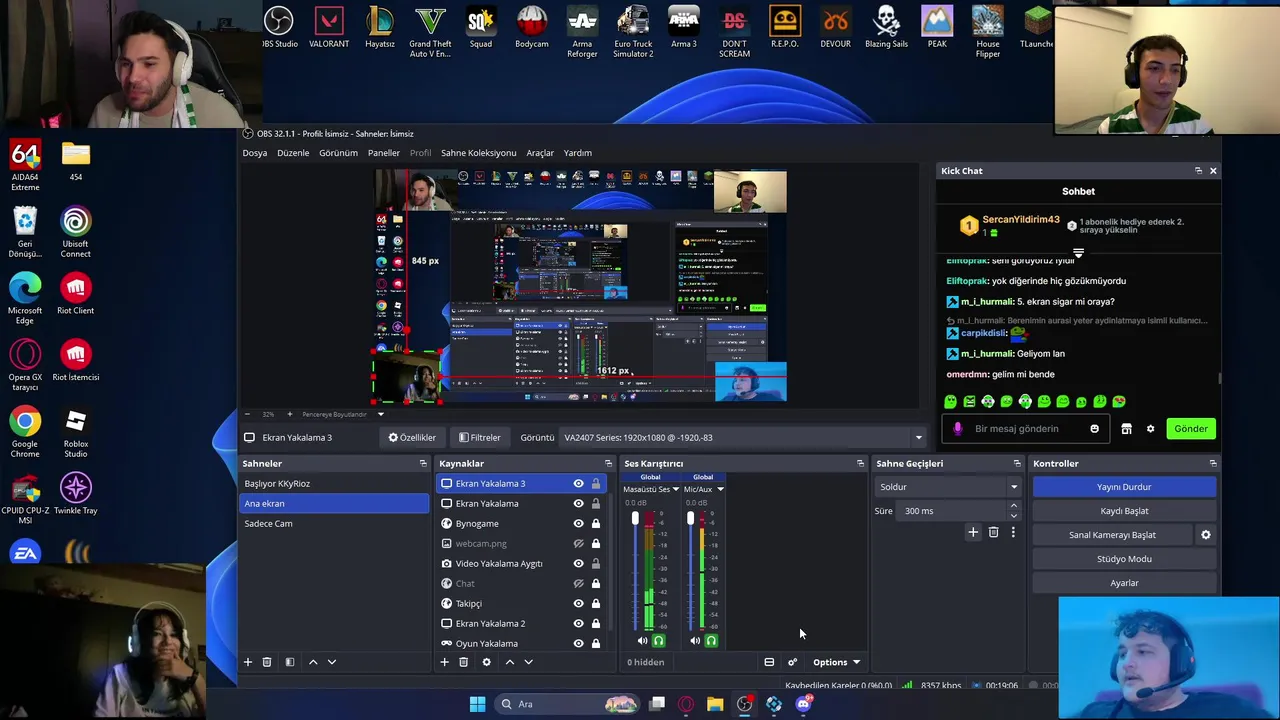
Task: Enable Stüdyo Modu
Action: click(1124, 559)
